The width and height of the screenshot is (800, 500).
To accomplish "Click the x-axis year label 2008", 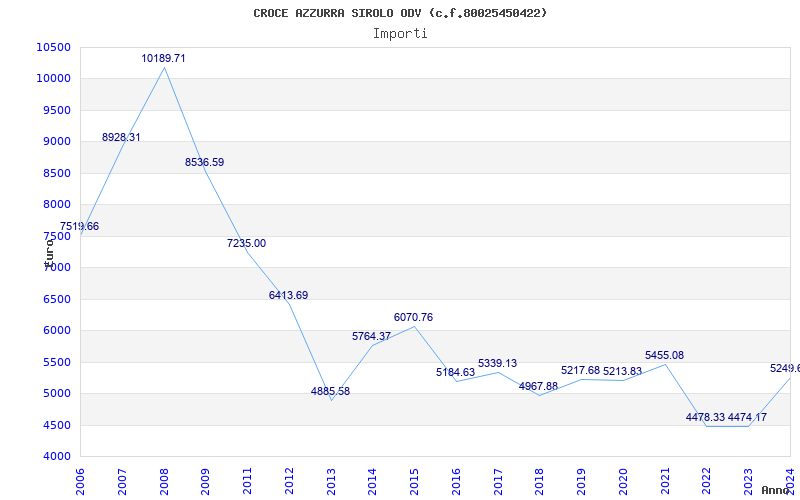I will pos(164,481).
